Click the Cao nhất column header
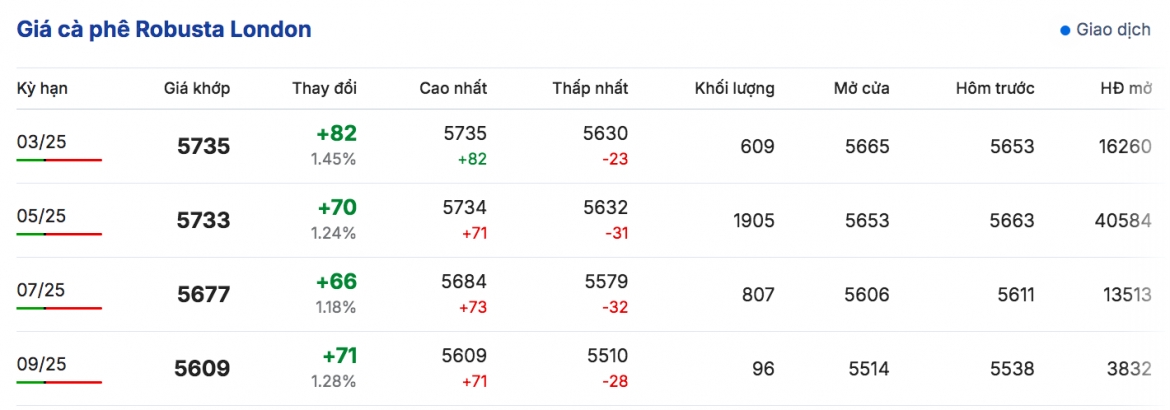Viewport: 1170px width, 410px height. coord(453,88)
